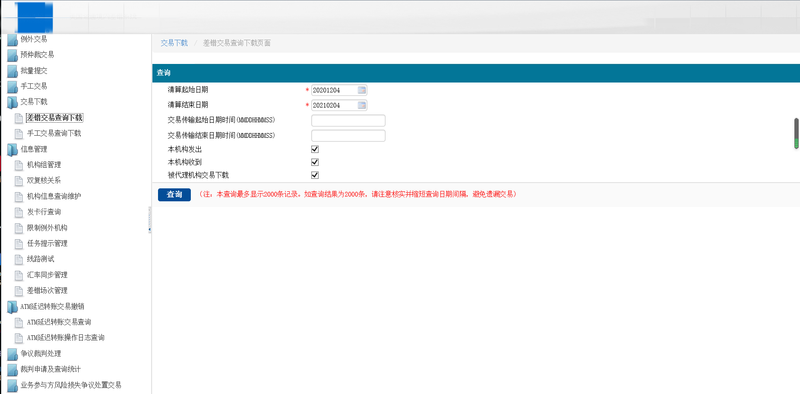Click the document icon beside 汇率同步管理
The image size is (800, 394).
19,276
